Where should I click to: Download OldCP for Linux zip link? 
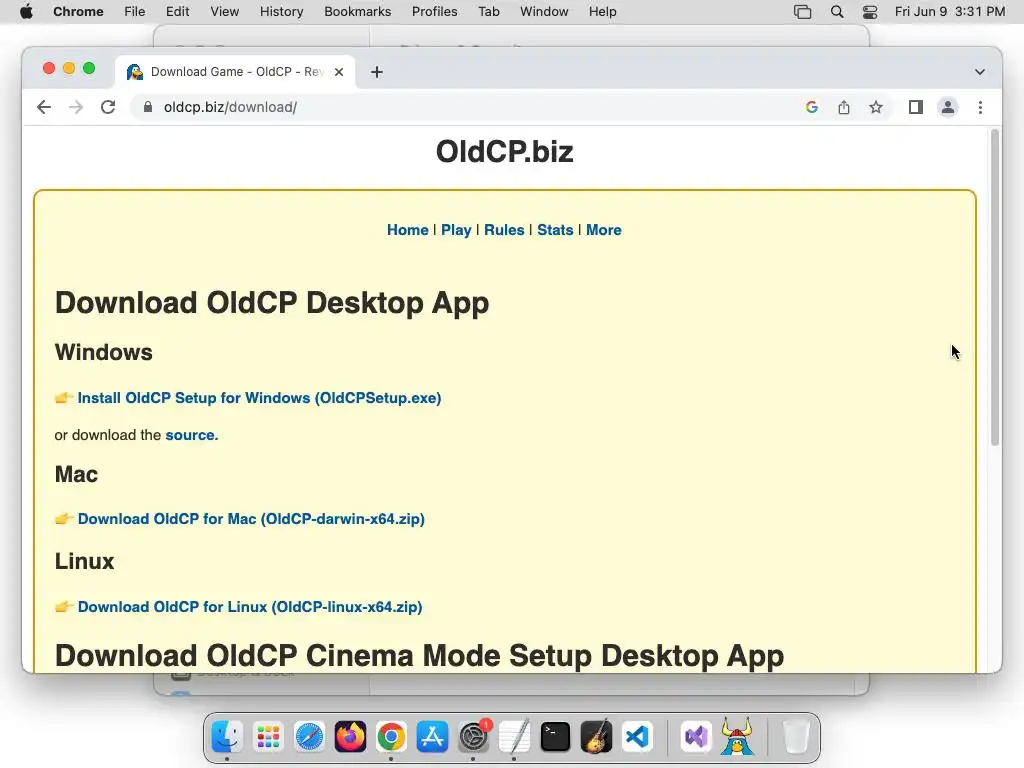[249, 607]
